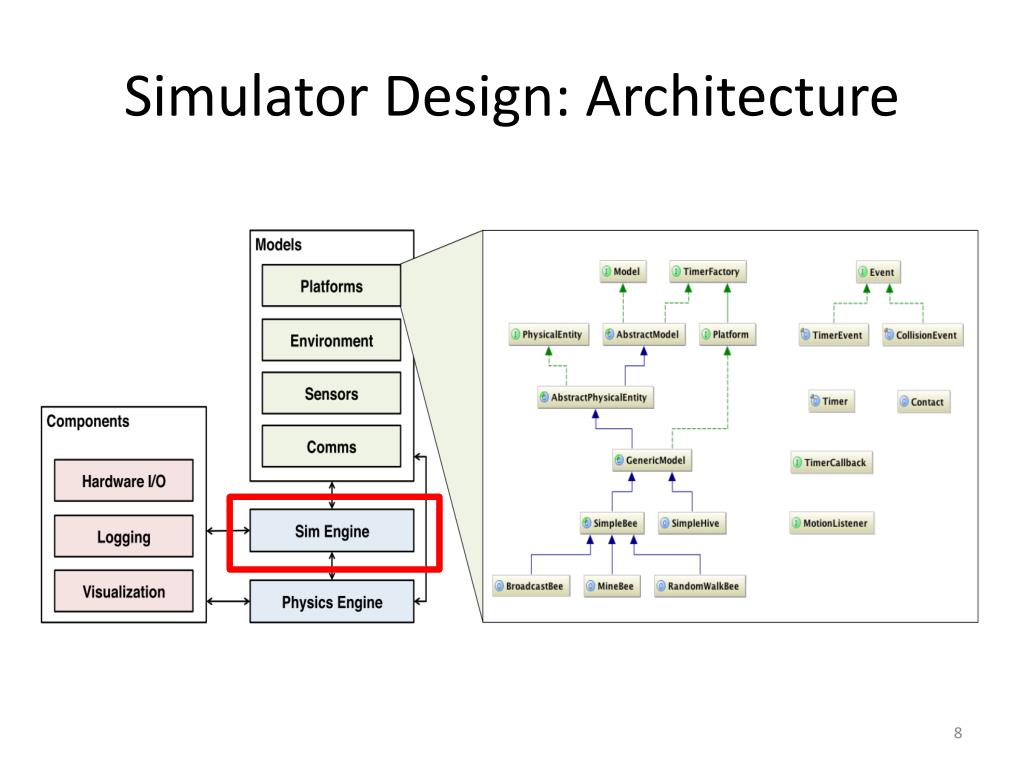Click slide number 8
Screen dimensions: 1024x768
[957, 733]
